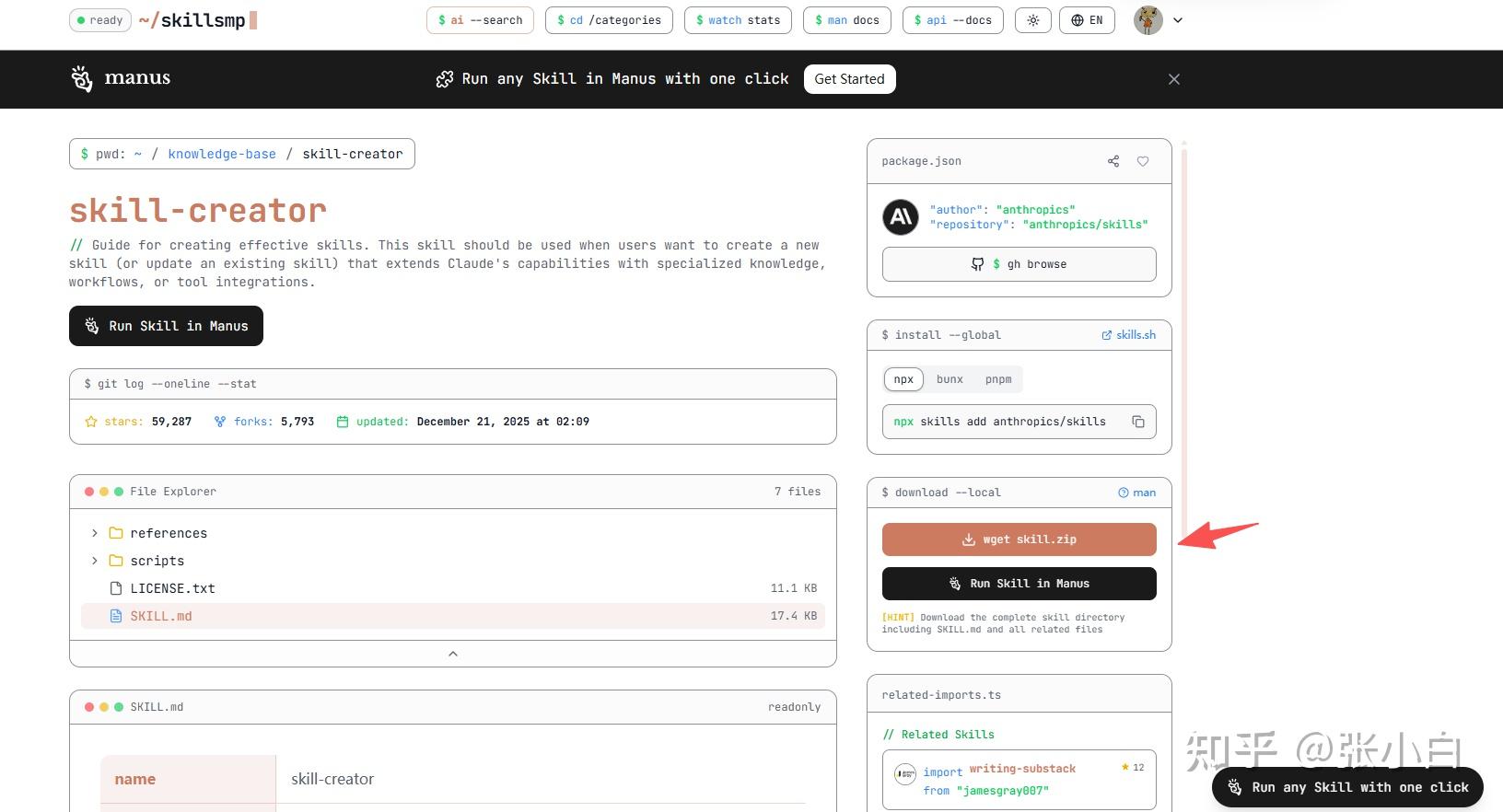Click the user avatar picture
The image size is (1503, 812).
[x=1148, y=20]
